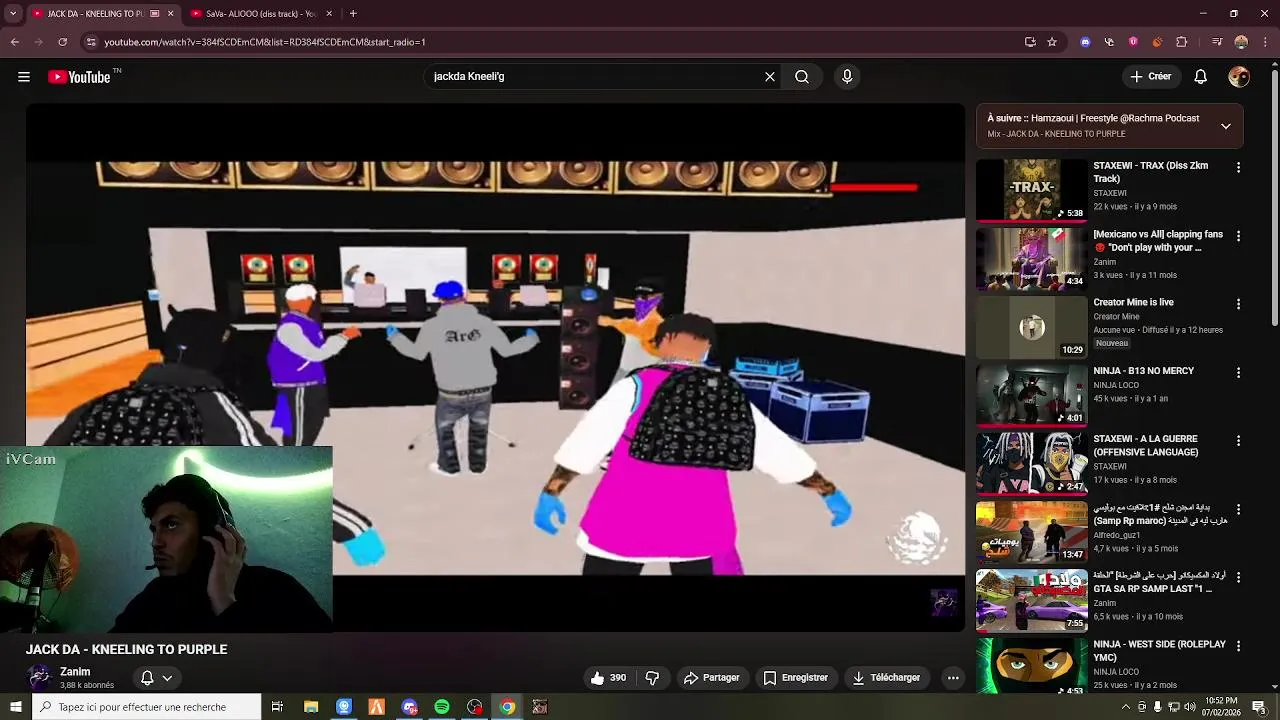Open STAXEWI - TRAX thumbnail
The width and height of the screenshot is (1280, 720).
(1031, 189)
